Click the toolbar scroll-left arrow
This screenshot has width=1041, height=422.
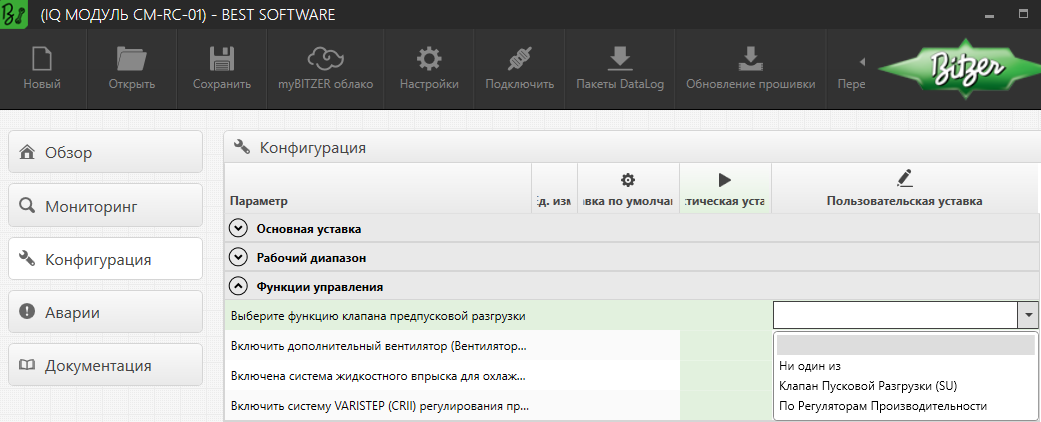pyautogui.click(x=862, y=62)
